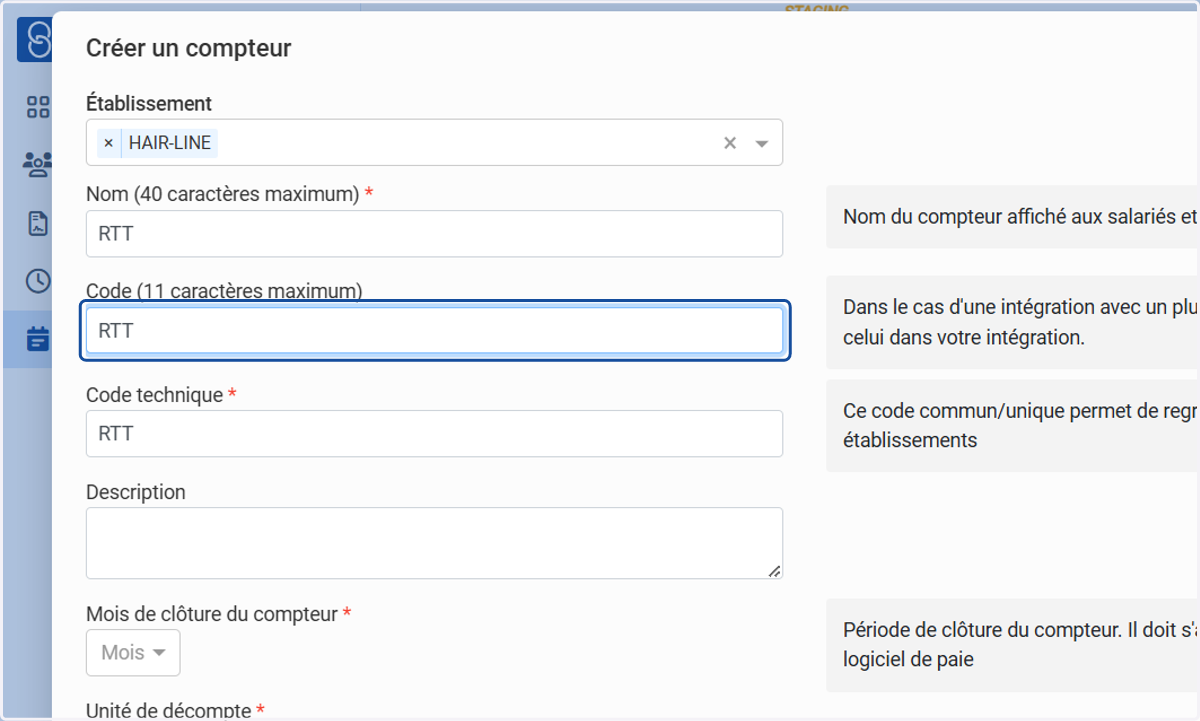Click the 'Créer un compteur' dialog title
1200x721 pixels.
pos(189,47)
